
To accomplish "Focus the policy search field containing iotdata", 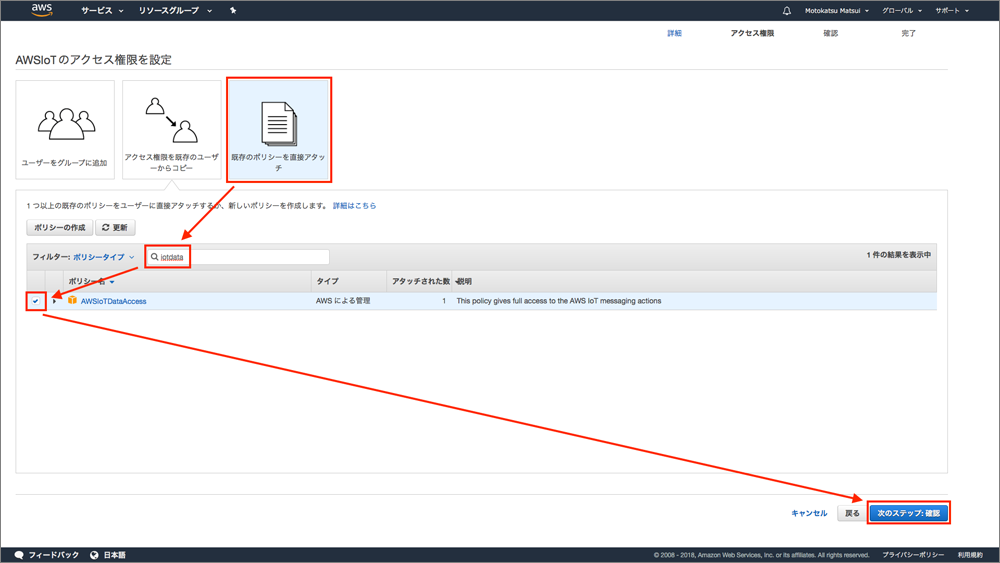I will pyautogui.click(x=238, y=257).
